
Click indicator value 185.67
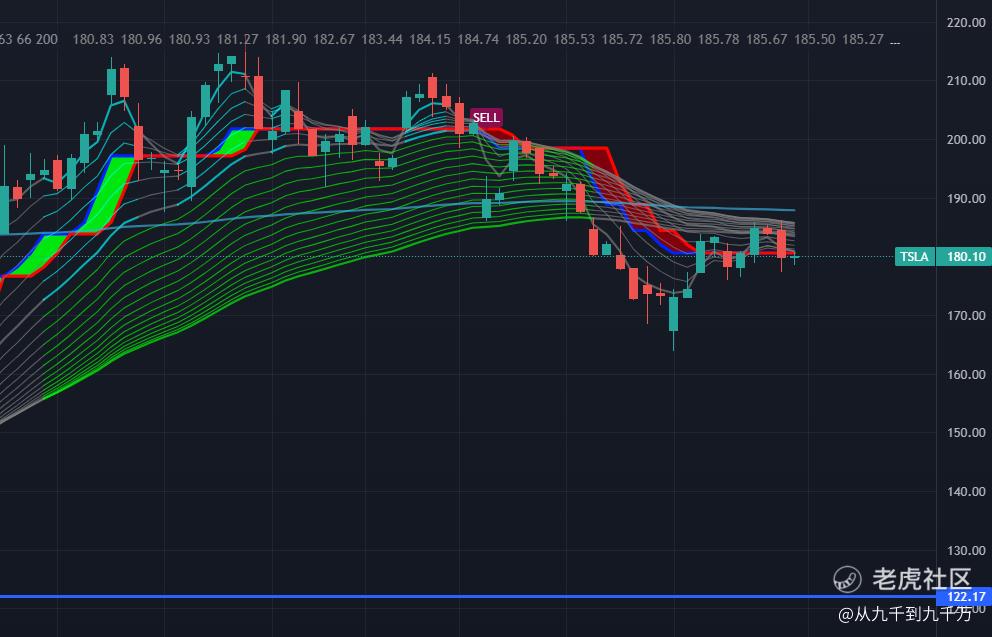click(x=766, y=39)
